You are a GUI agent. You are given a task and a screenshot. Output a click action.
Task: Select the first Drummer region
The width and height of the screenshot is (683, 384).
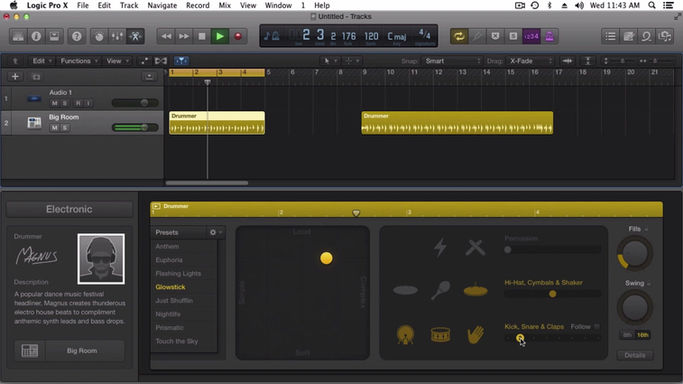coord(217,123)
